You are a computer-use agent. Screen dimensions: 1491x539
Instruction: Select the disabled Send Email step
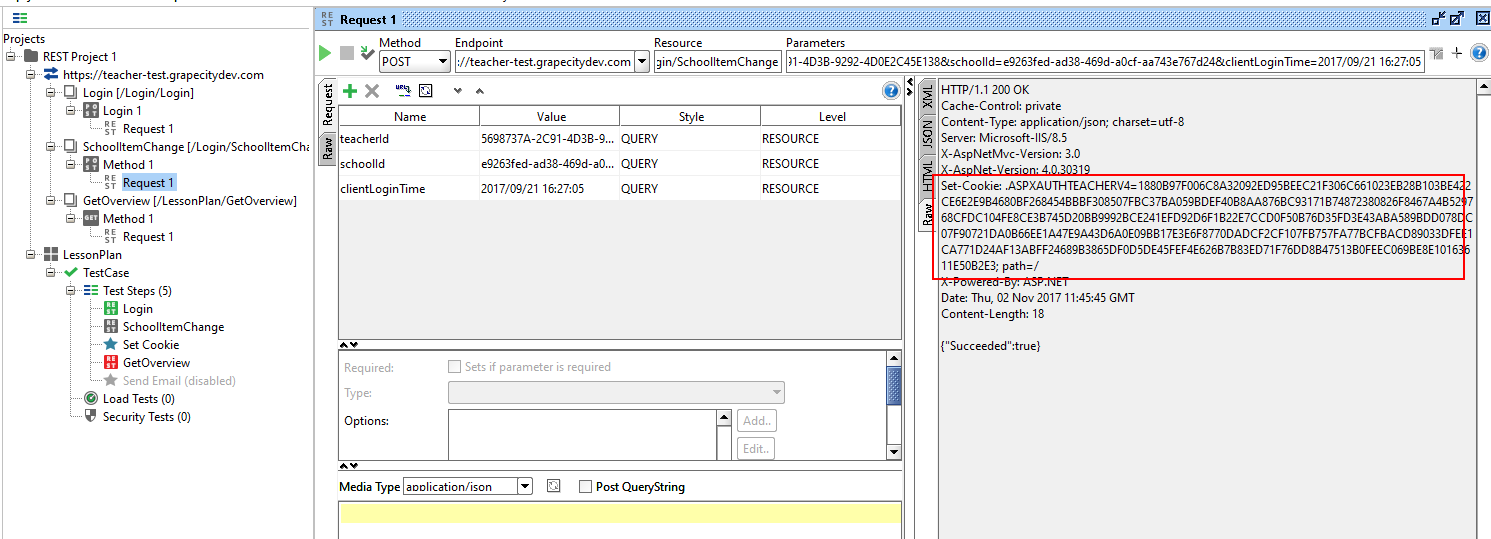point(178,381)
